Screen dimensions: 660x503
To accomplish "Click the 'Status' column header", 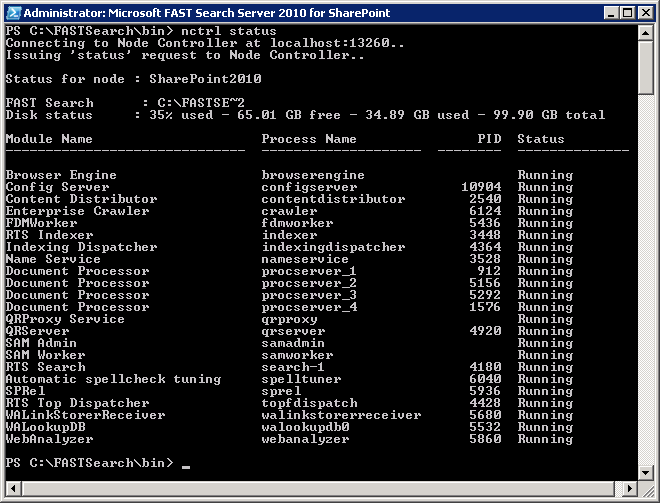I will (x=541, y=139).
